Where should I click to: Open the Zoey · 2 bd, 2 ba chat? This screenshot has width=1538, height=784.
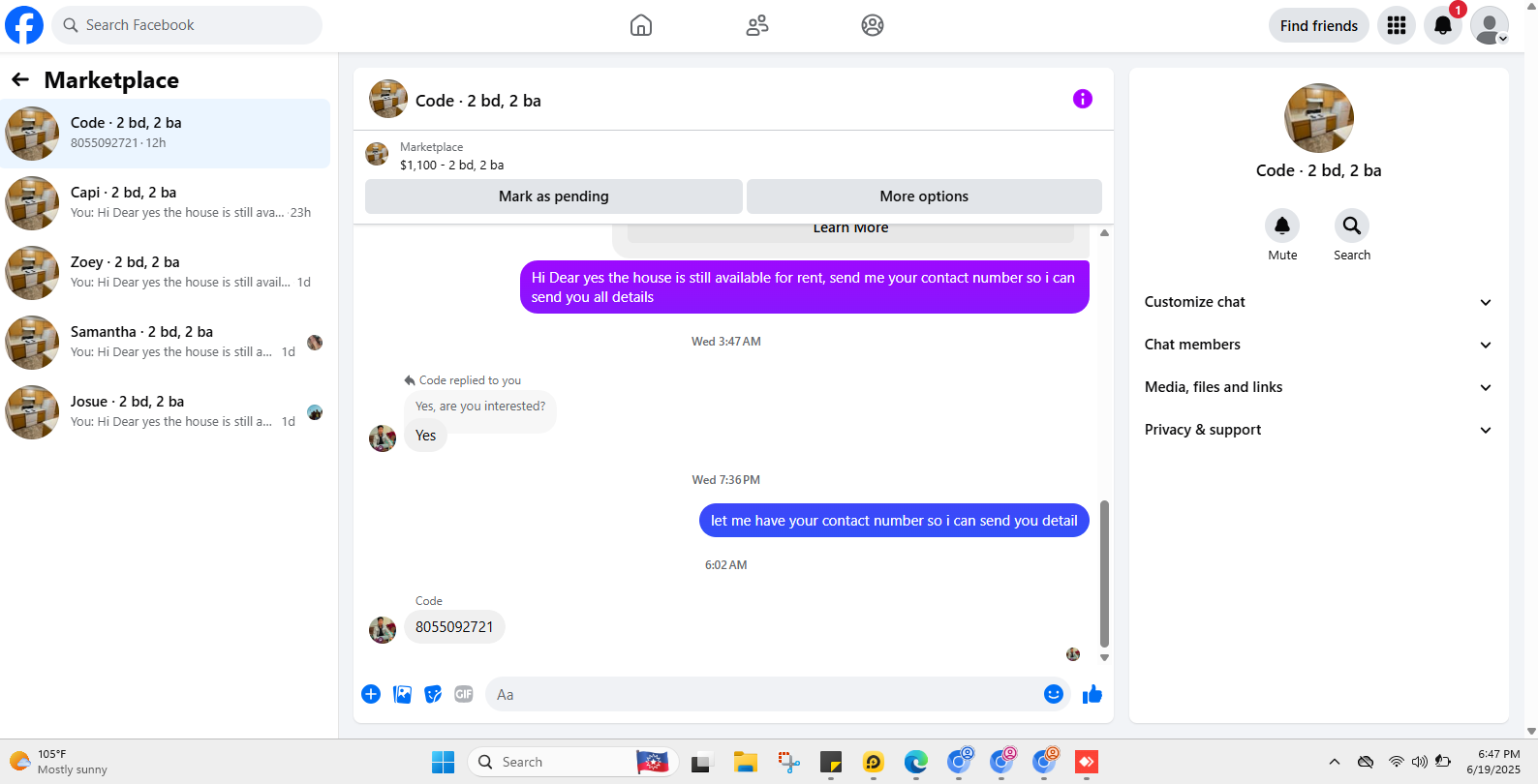point(166,273)
